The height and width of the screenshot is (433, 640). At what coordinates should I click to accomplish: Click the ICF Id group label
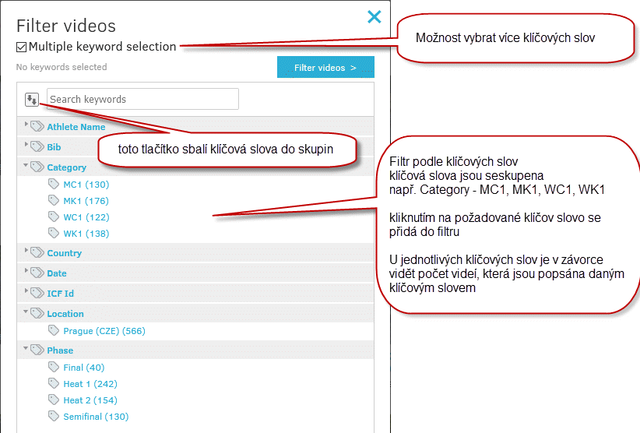click(60, 293)
